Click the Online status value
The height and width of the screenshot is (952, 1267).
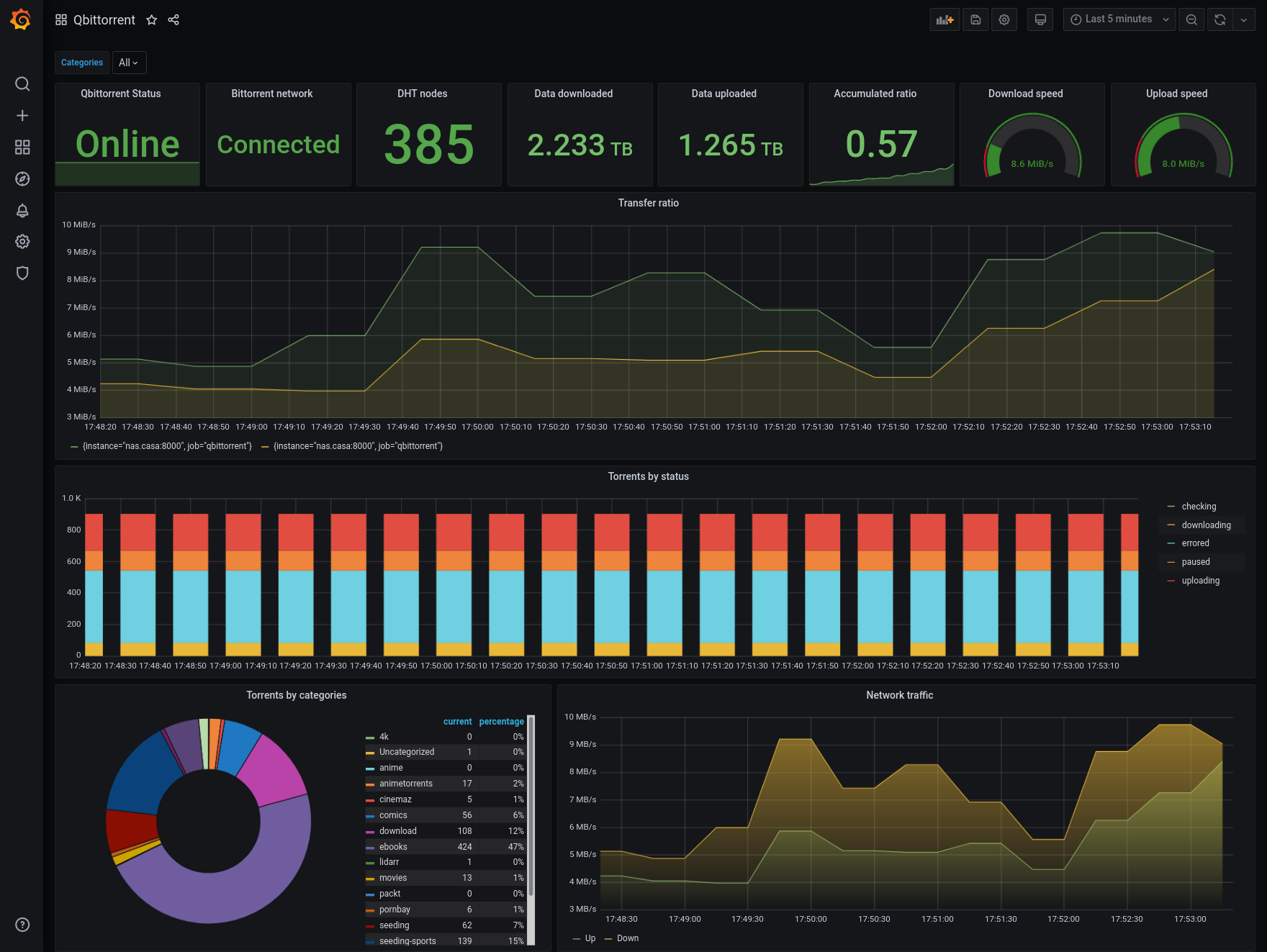(127, 143)
